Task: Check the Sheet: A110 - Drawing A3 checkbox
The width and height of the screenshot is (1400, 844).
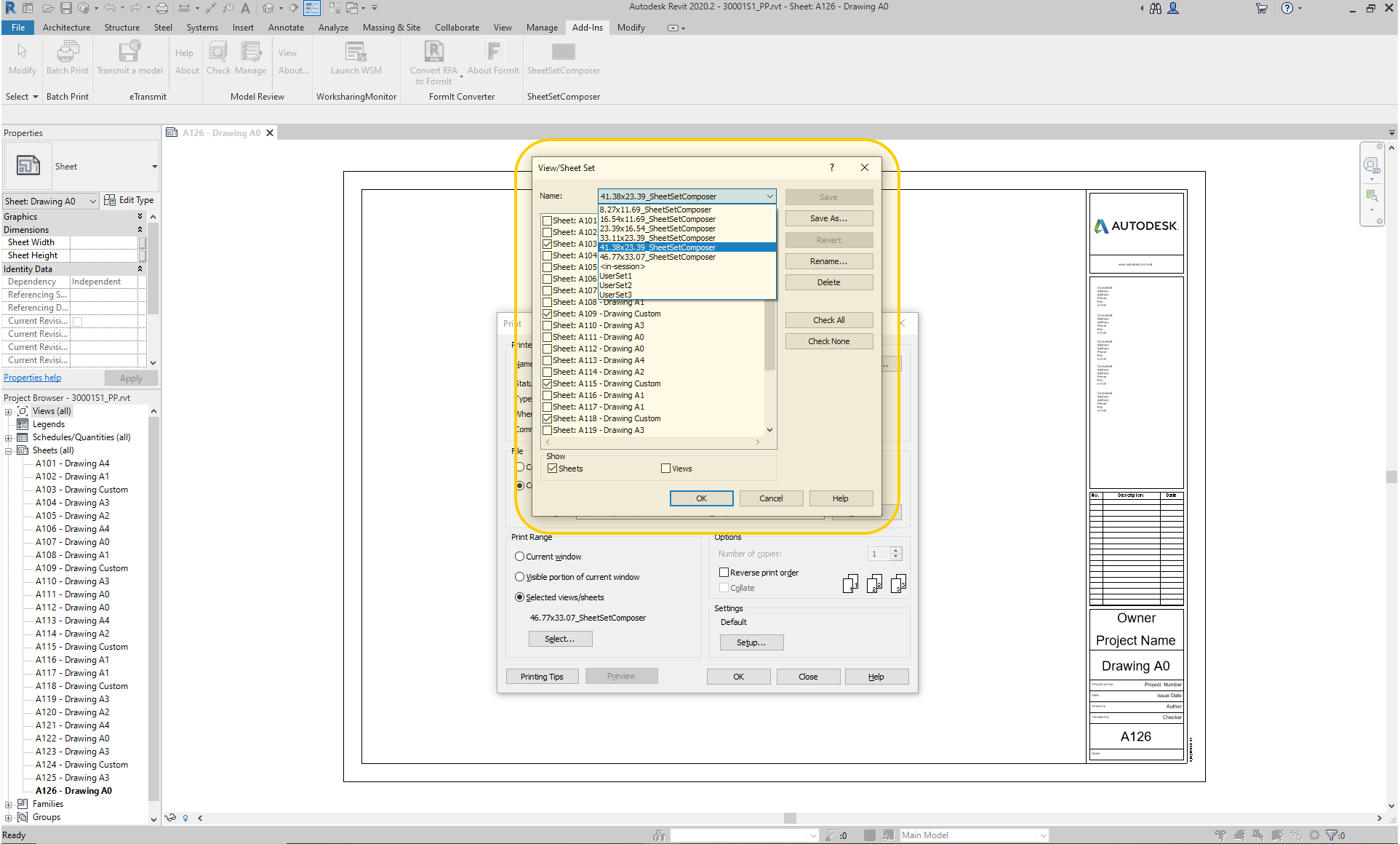Action: pos(548,326)
